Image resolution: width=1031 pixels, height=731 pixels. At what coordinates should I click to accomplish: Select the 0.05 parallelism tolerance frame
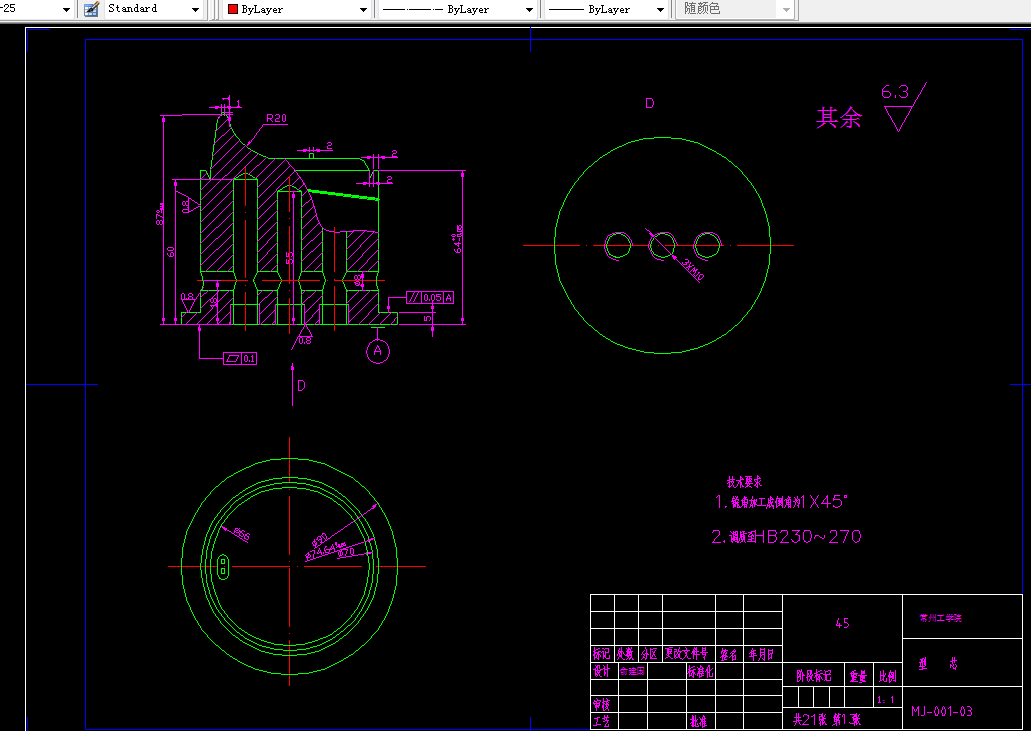(x=430, y=298)
